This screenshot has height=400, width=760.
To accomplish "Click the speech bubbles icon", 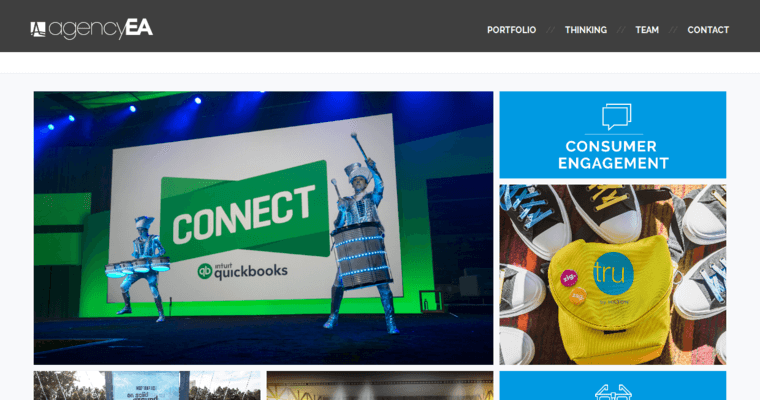I will click(617, 116).
